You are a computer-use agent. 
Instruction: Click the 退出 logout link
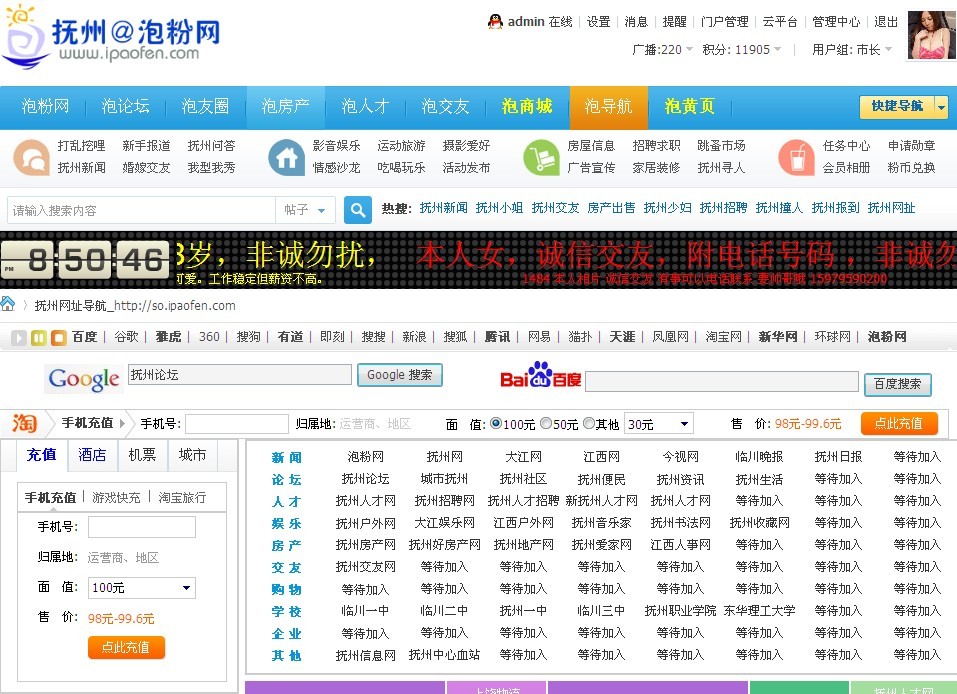(886, 21)
